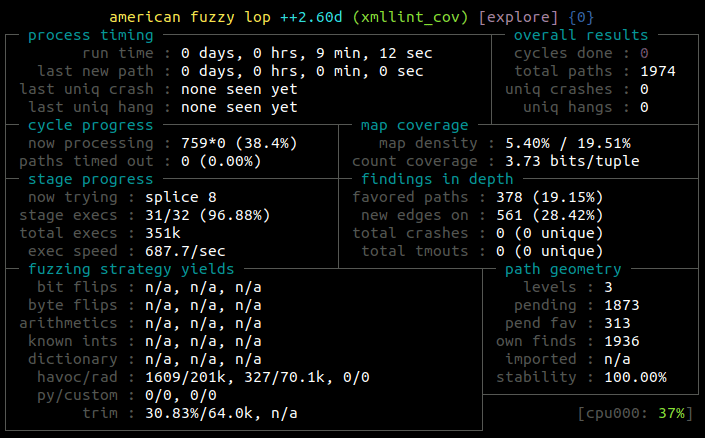
Task: Click py/custom value '0/0, 0/0'
Action: [x=181, y=395]
